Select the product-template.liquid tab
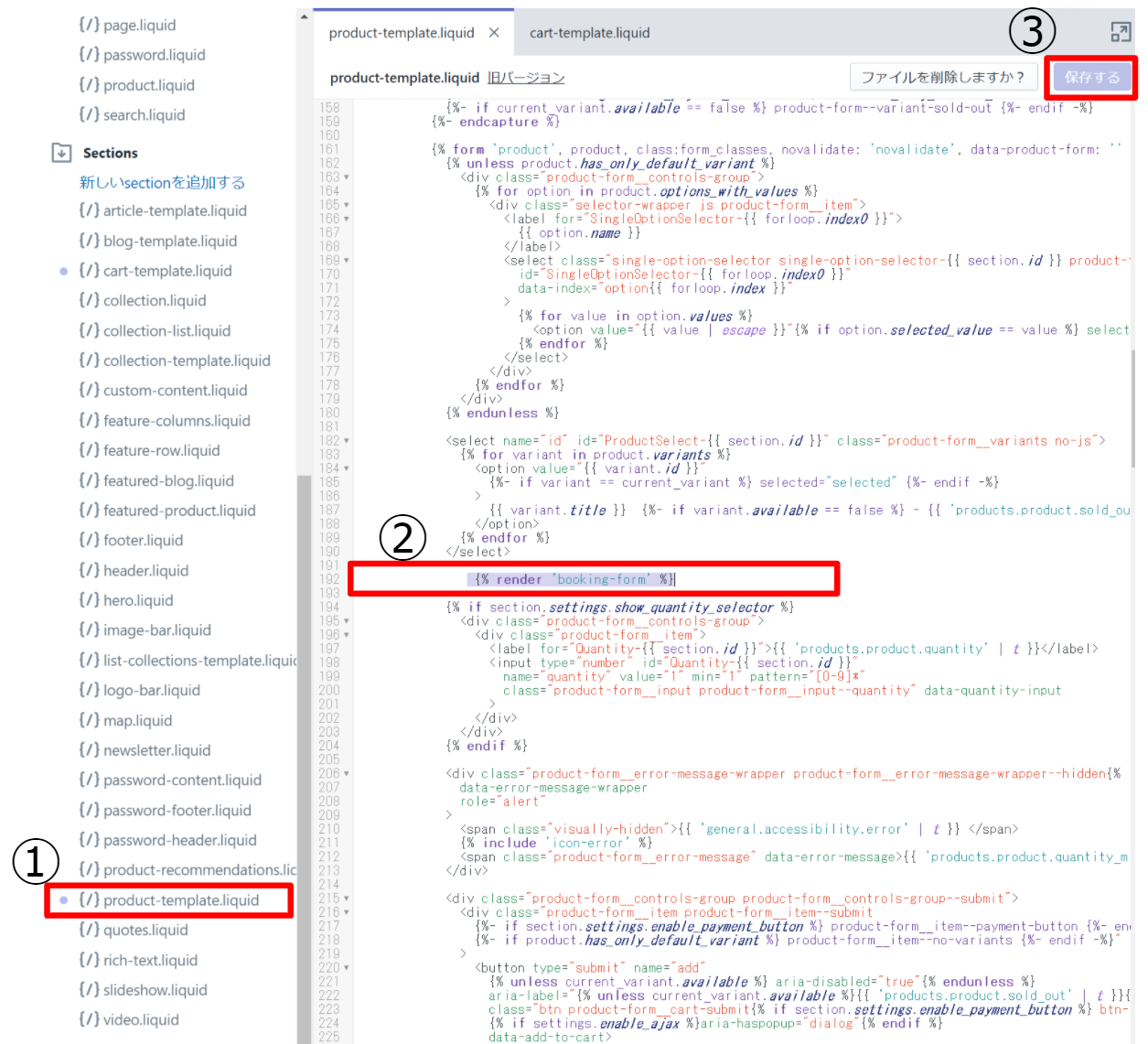 coord(401,33)
